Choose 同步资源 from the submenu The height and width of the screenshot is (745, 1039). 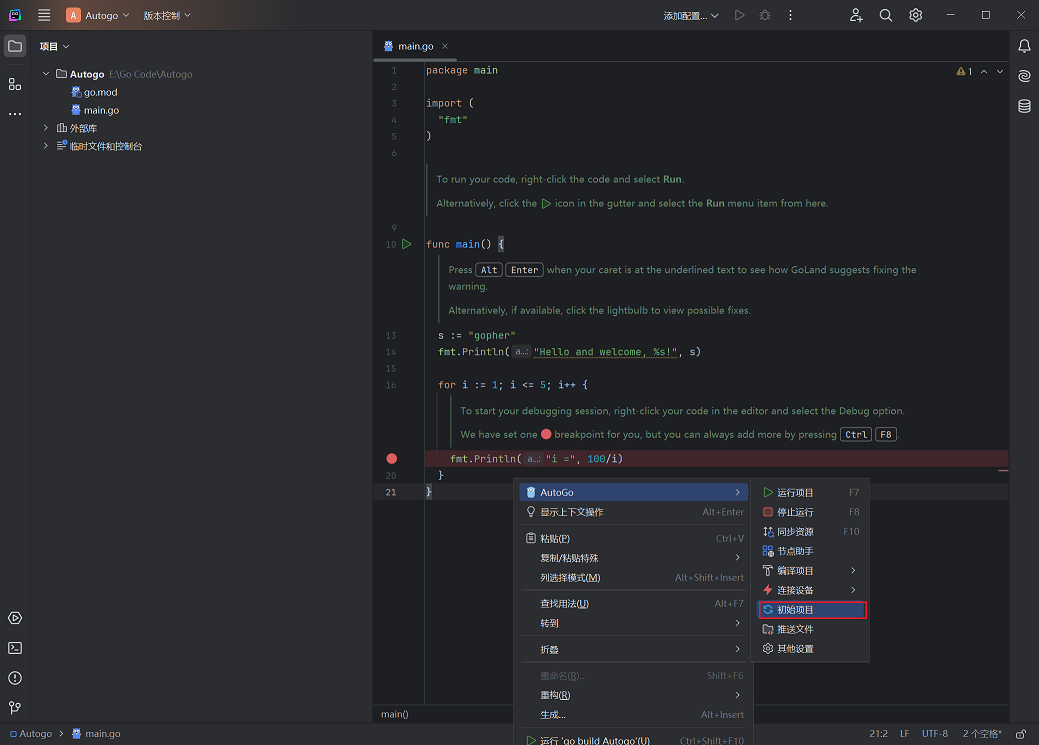pyautogui.click(x=810, y=532)
